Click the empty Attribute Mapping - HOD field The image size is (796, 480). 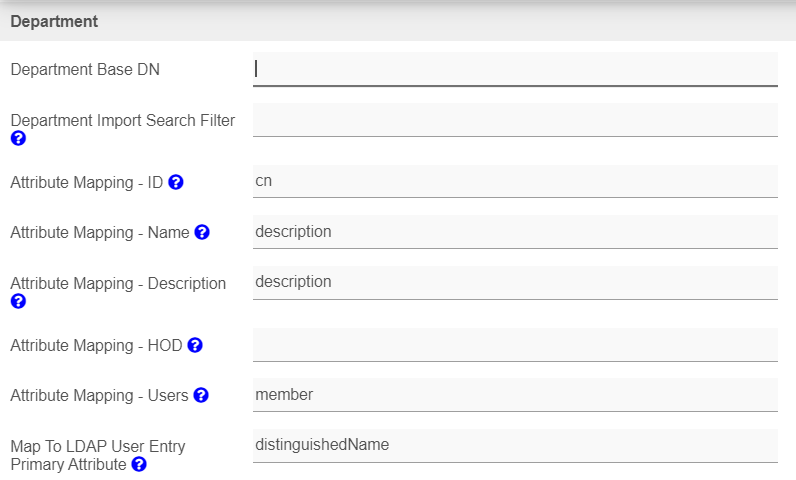click(515, 344)
